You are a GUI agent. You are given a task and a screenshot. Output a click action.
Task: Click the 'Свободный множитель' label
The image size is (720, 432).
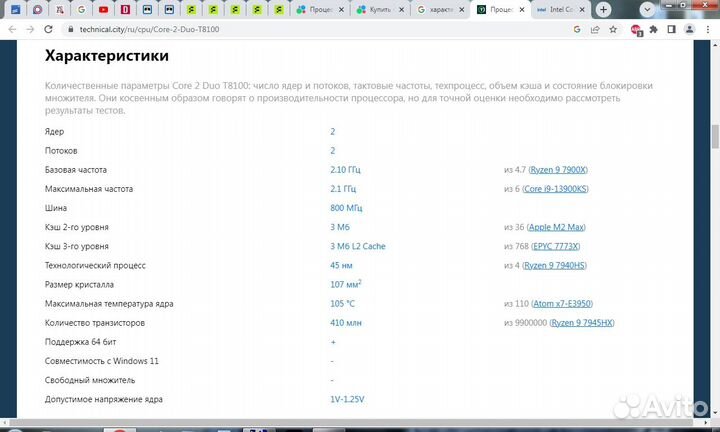click(x=90, y=380)
